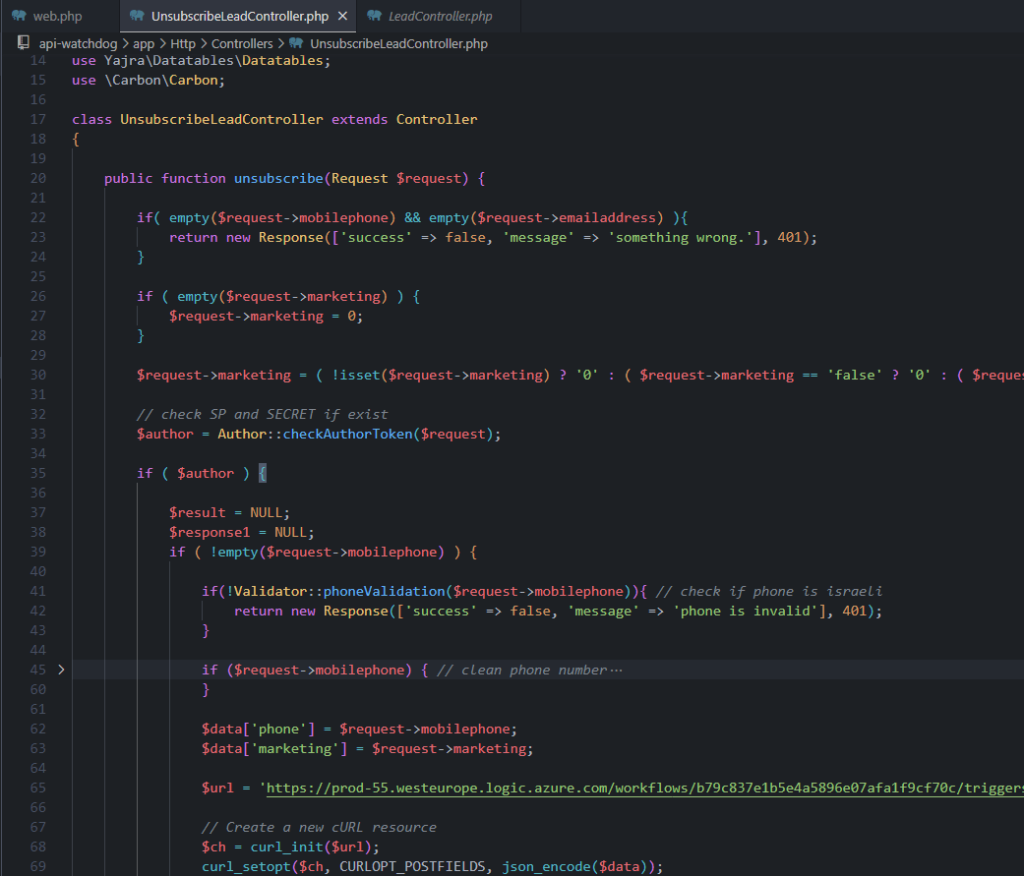This screenshot has height=876, width=1024.
Task: Click the PHP icon on the LeadController.php tab
Action: click(374, 16)
